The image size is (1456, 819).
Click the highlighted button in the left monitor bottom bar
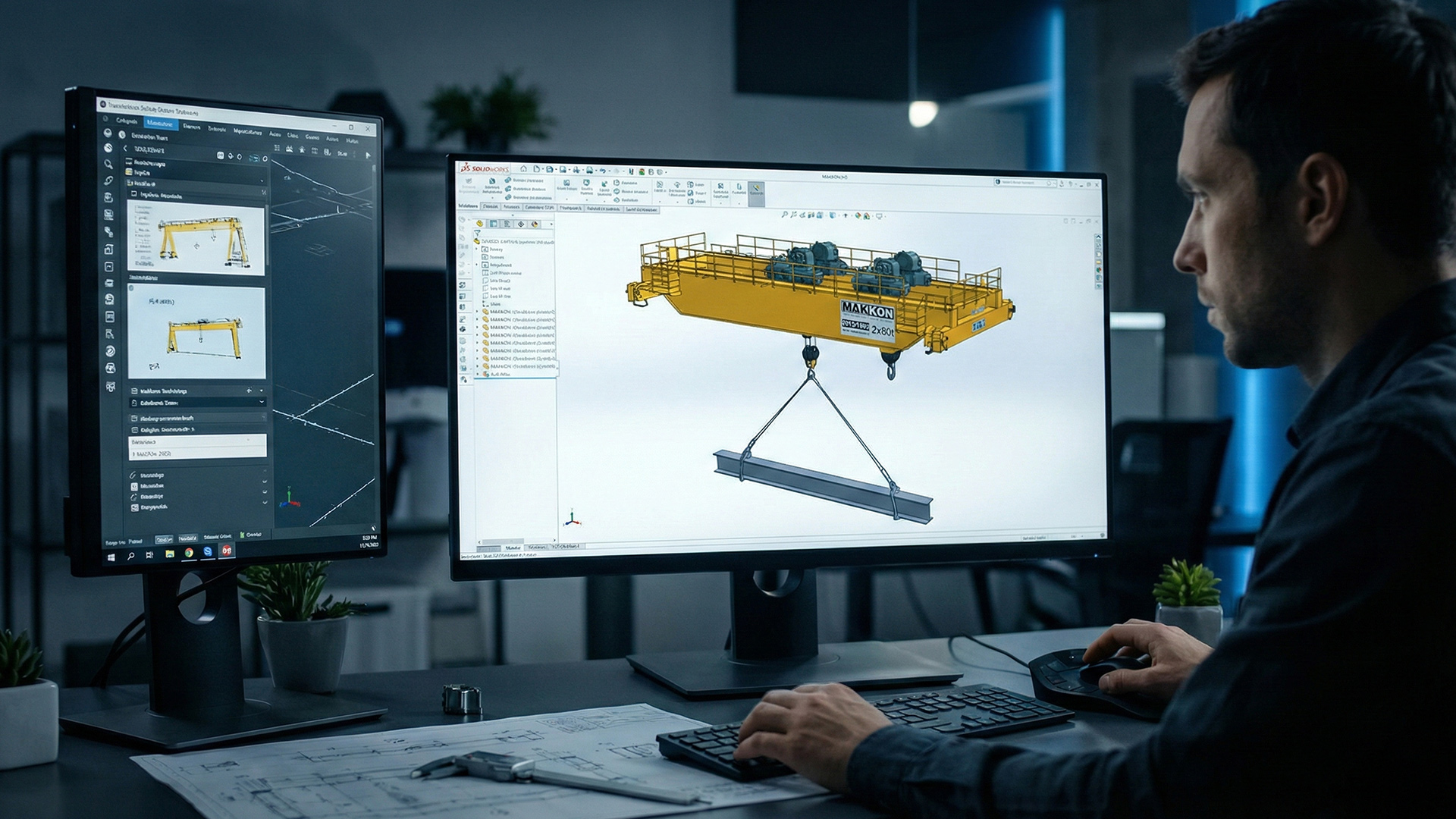[x=164, y=539]
